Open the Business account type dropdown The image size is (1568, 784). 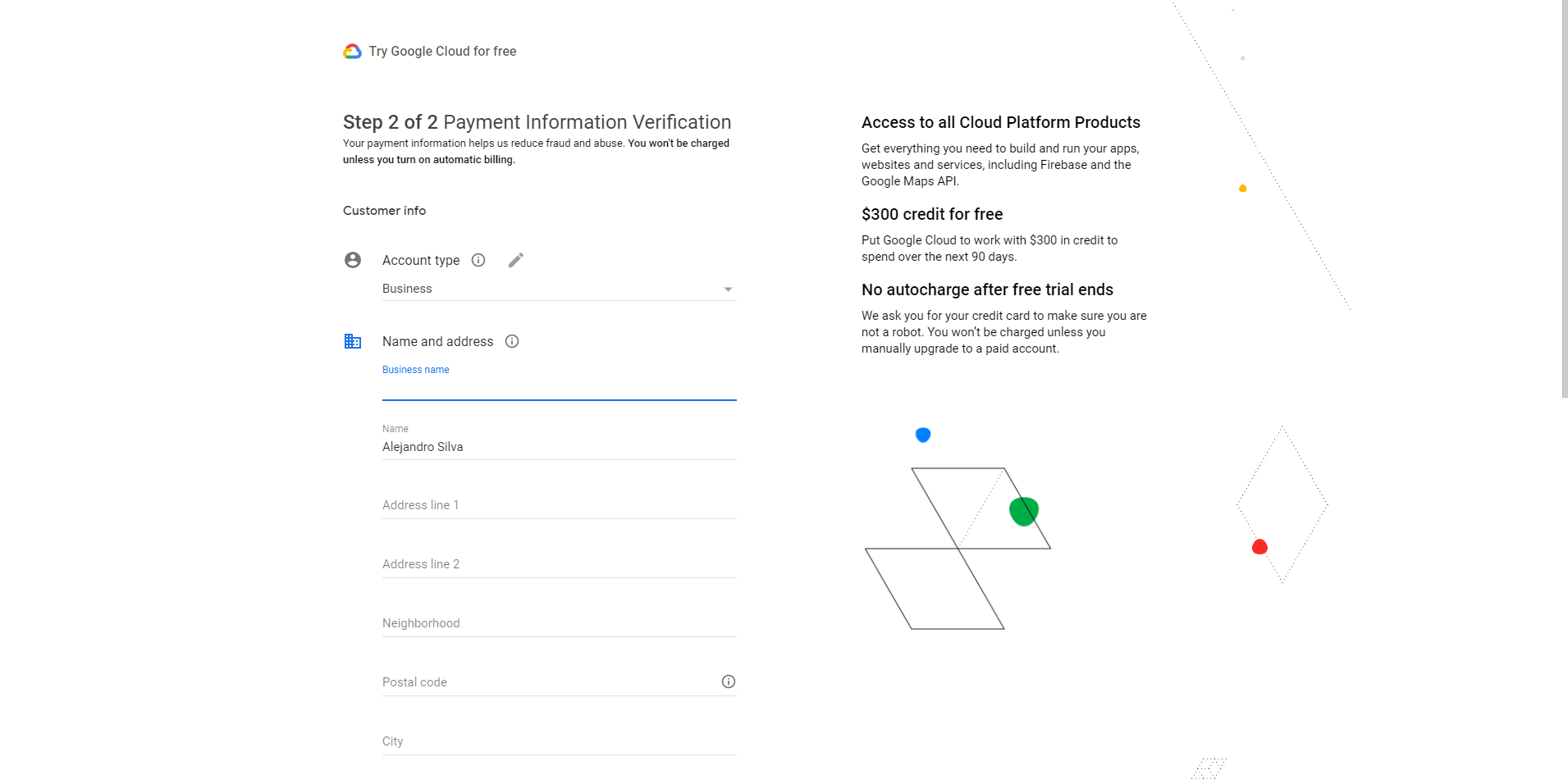coord(558,289)
